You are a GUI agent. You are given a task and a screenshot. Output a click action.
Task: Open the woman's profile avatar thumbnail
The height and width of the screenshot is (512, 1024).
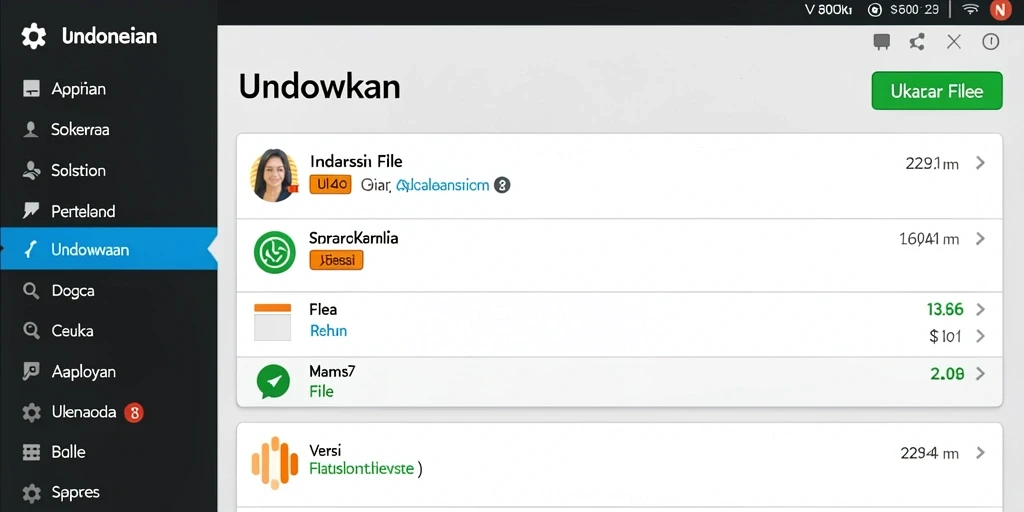coord(274,175)
